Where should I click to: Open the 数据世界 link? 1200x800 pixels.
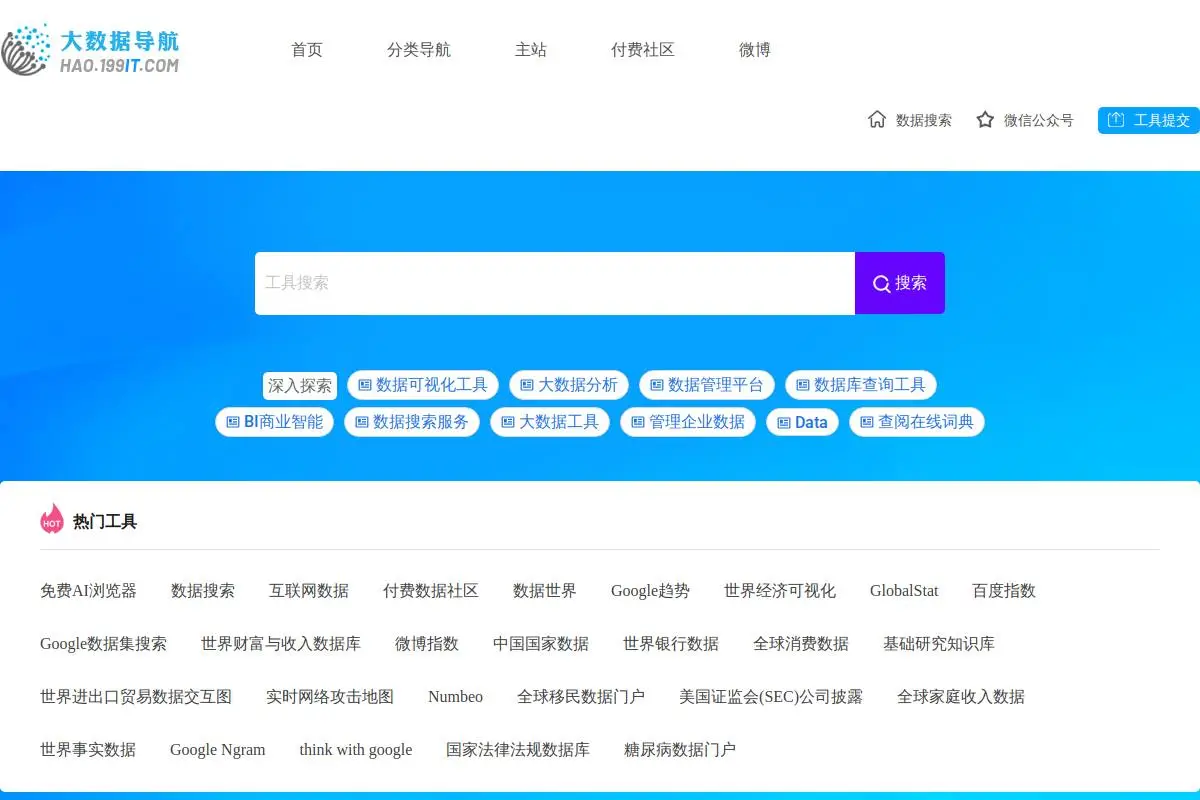click(x=545, y=591)
